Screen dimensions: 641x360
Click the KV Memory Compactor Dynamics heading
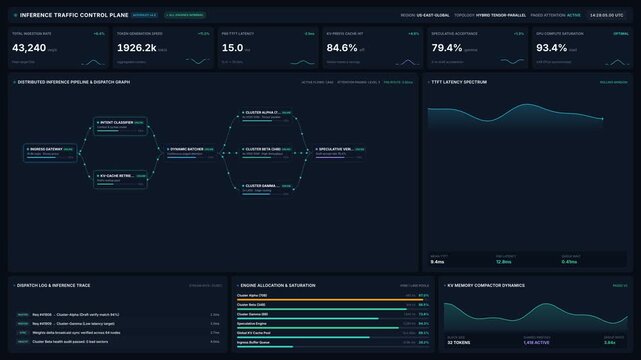[x=486, y=286]
